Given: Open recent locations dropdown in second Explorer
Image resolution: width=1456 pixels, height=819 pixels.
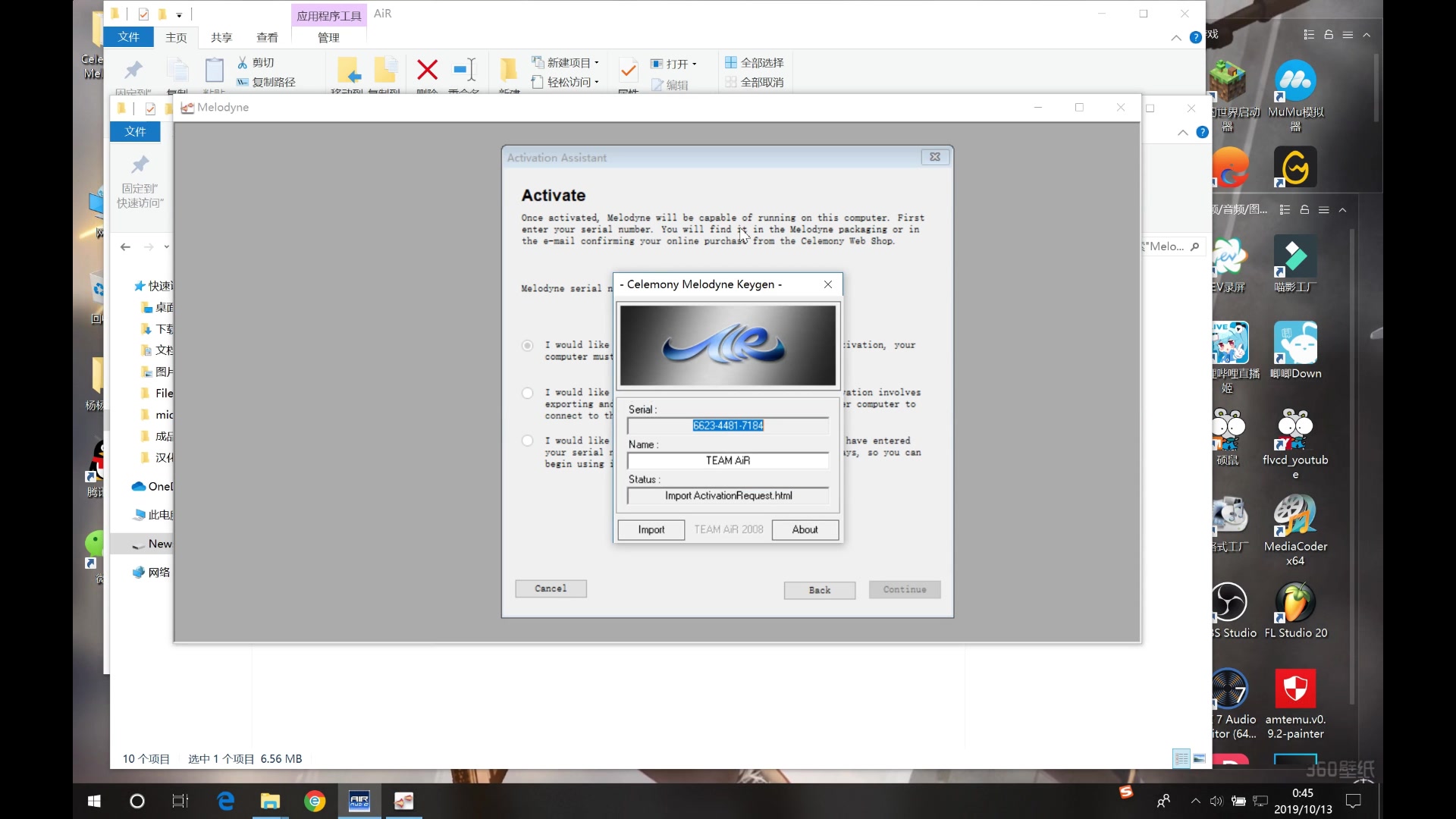Looking at the screenshot, I should [167, 246].
